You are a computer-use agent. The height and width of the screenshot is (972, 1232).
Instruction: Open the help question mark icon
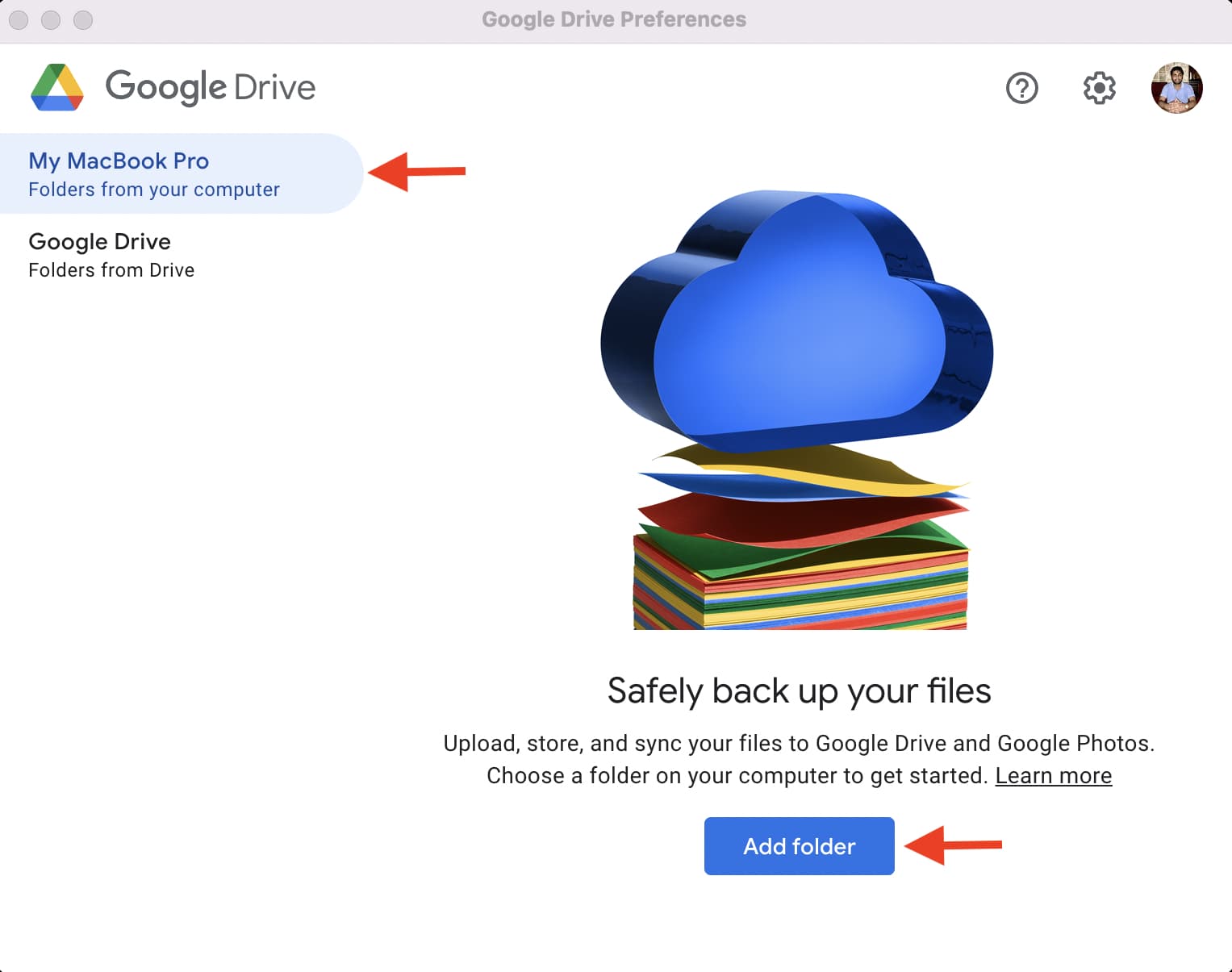pyautogui.click(x=1021, y=88)
